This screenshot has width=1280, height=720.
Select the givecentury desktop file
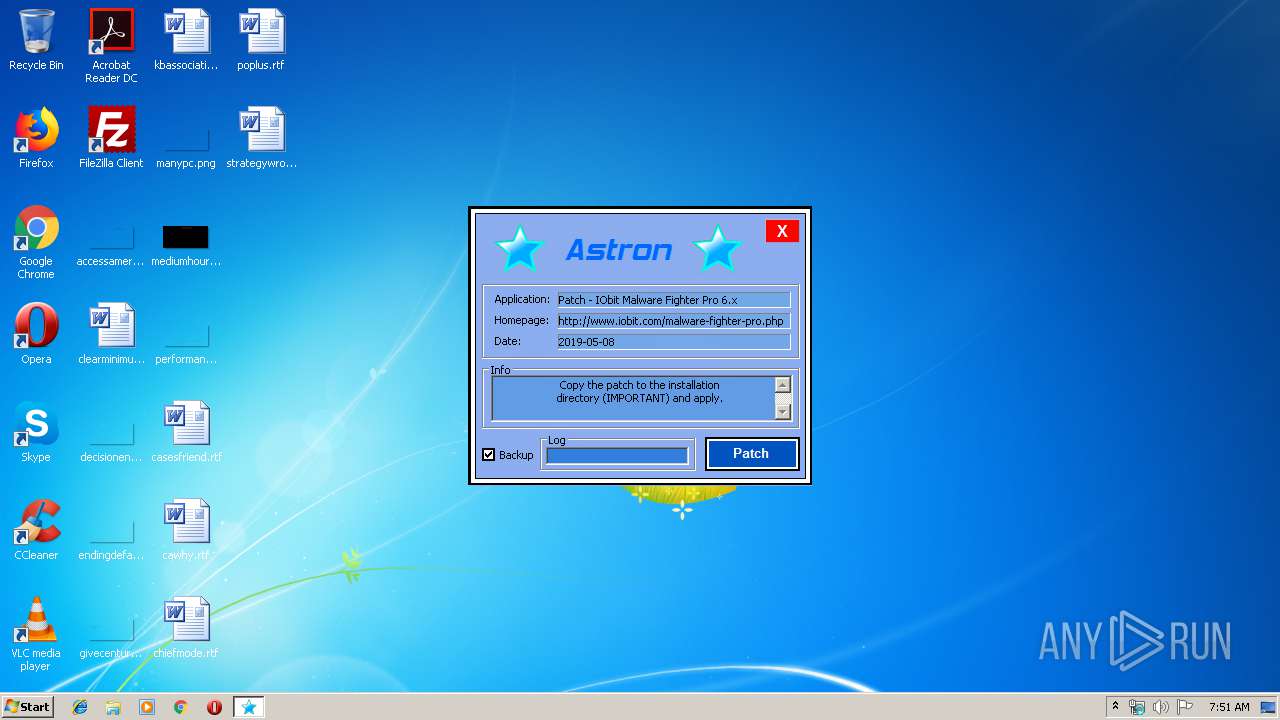pyautogui.click(x=111, y=634)
